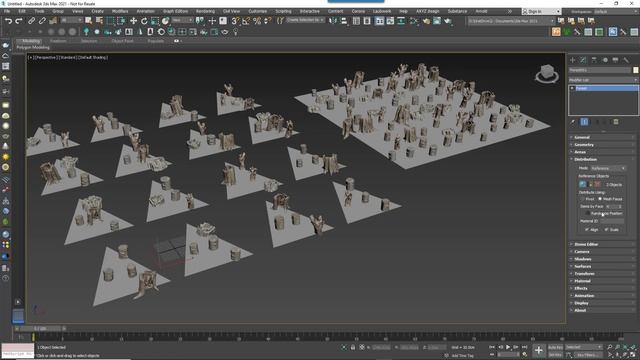Open the Substance menu
Screen dimensions: 640x360
(x=457, y=11)
